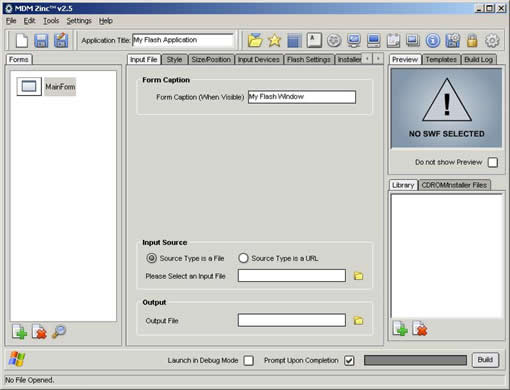The width and height of the screenshot is (510, 390).
Task: Switch to the Style tab
Action: 174,60
